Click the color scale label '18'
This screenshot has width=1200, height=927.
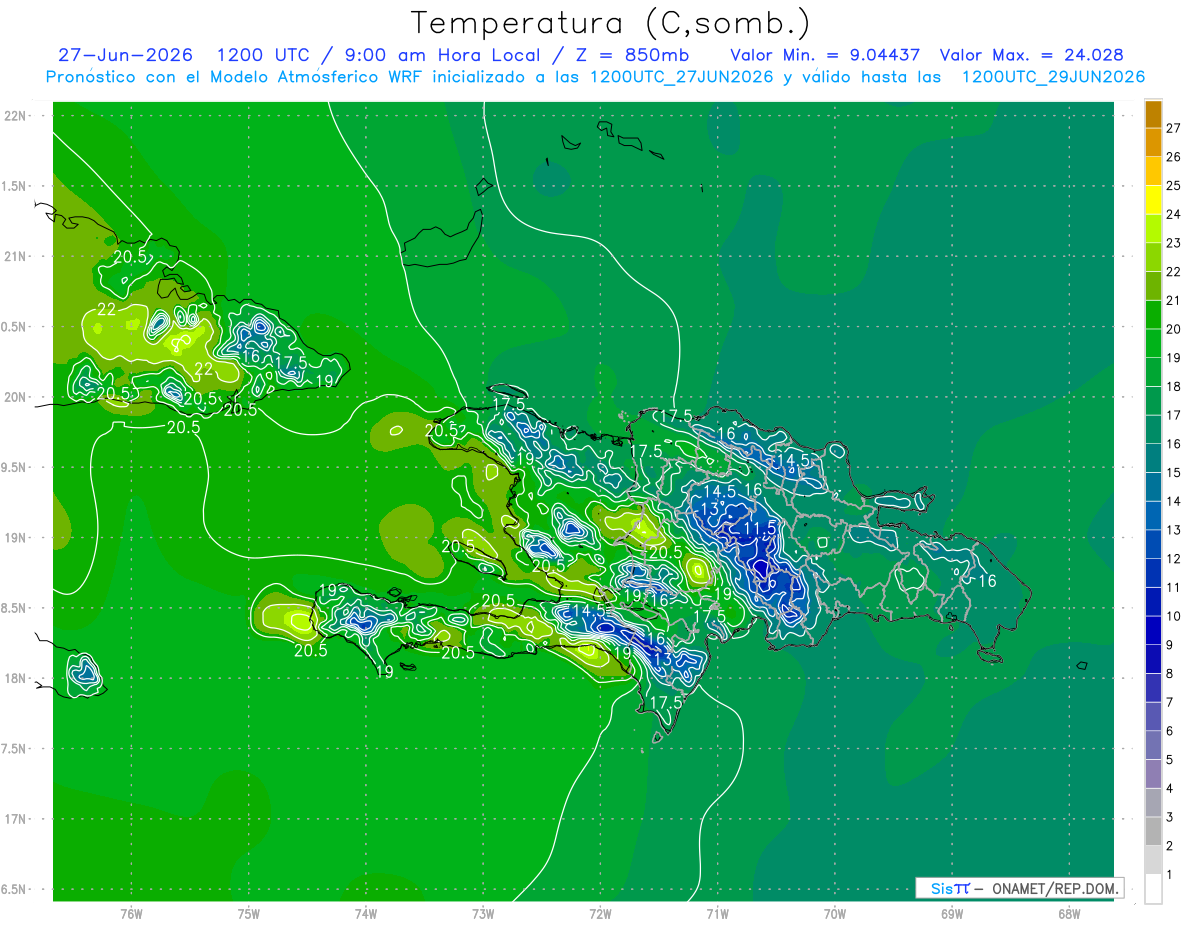pyautogui.click(x=1173, y=386)
